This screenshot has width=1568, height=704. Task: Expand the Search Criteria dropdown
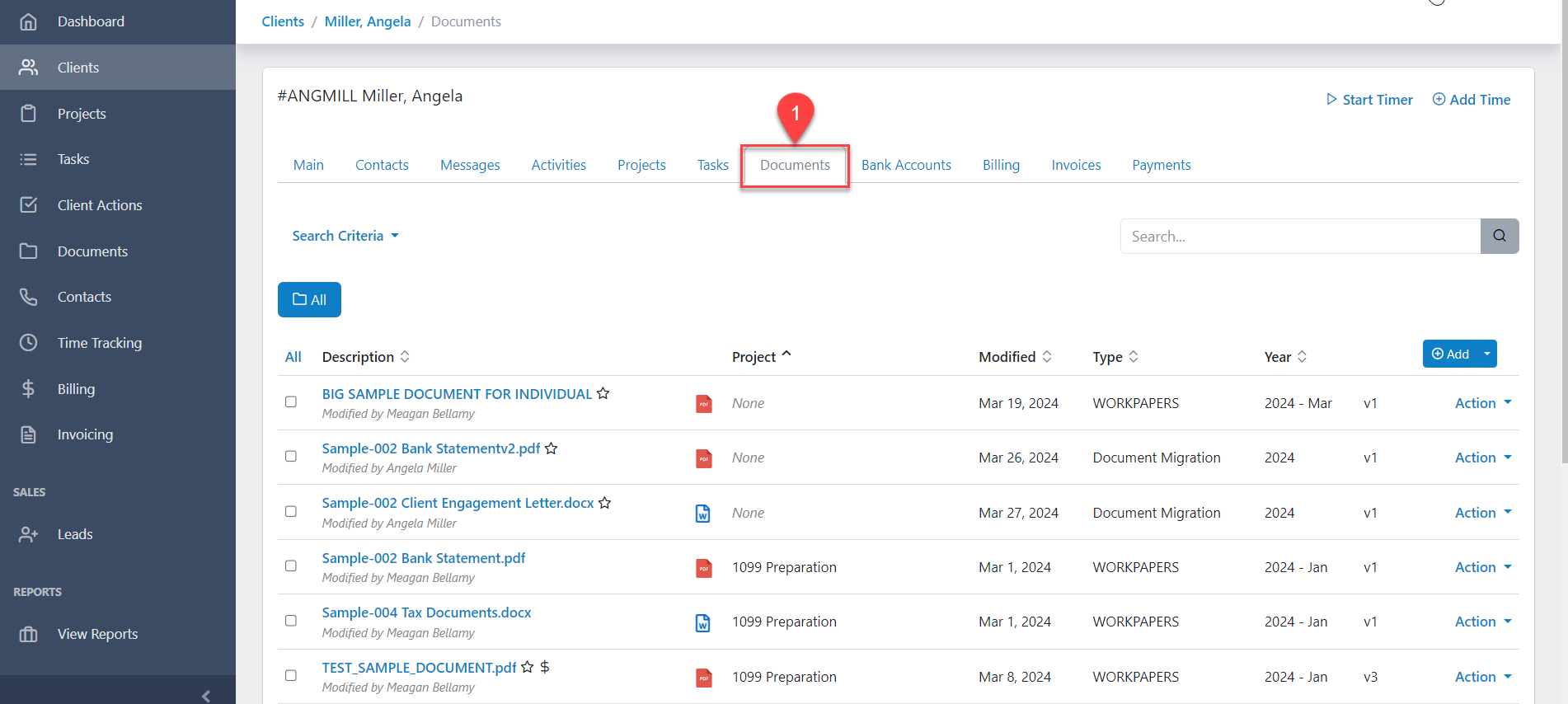coord(345,236)
